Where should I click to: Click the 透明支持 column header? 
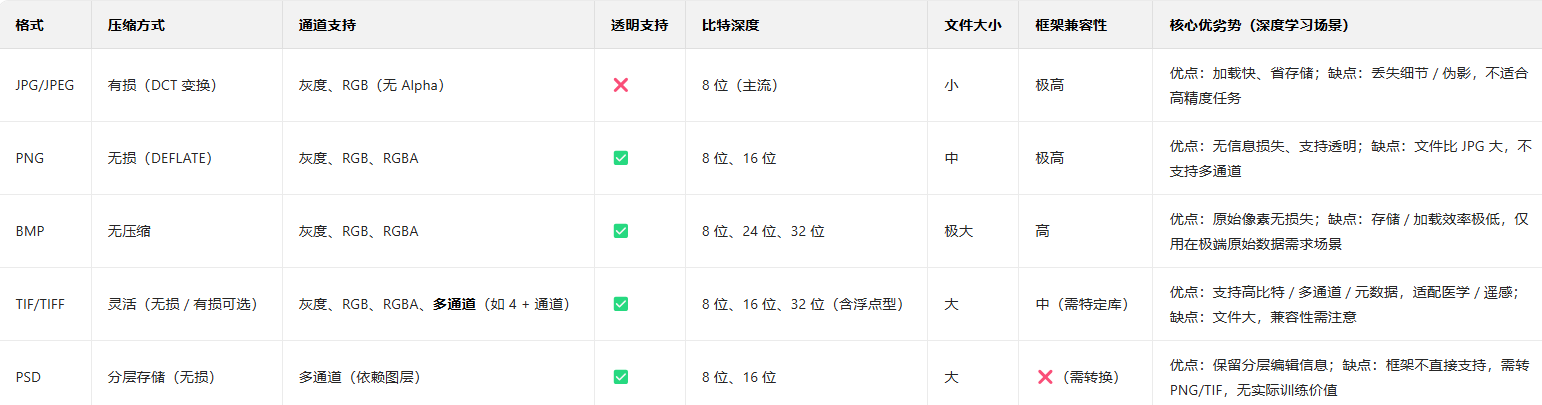(640, 25)
